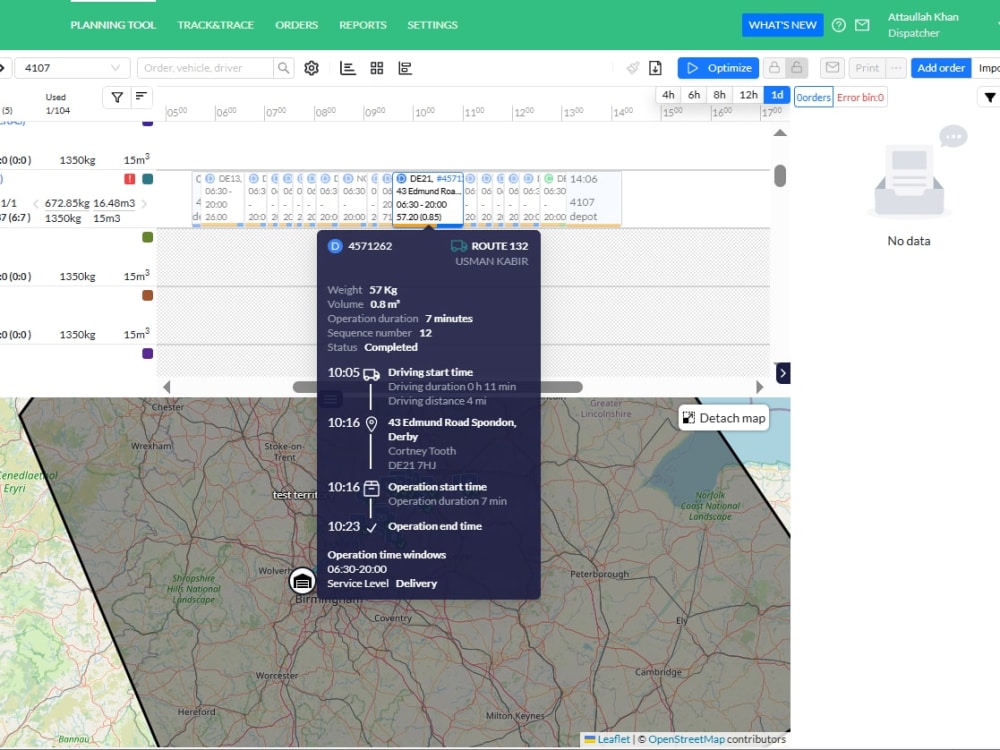Open the Orders menu
1000x750 pixels.
pyautogui.click(x=297, y=25)
